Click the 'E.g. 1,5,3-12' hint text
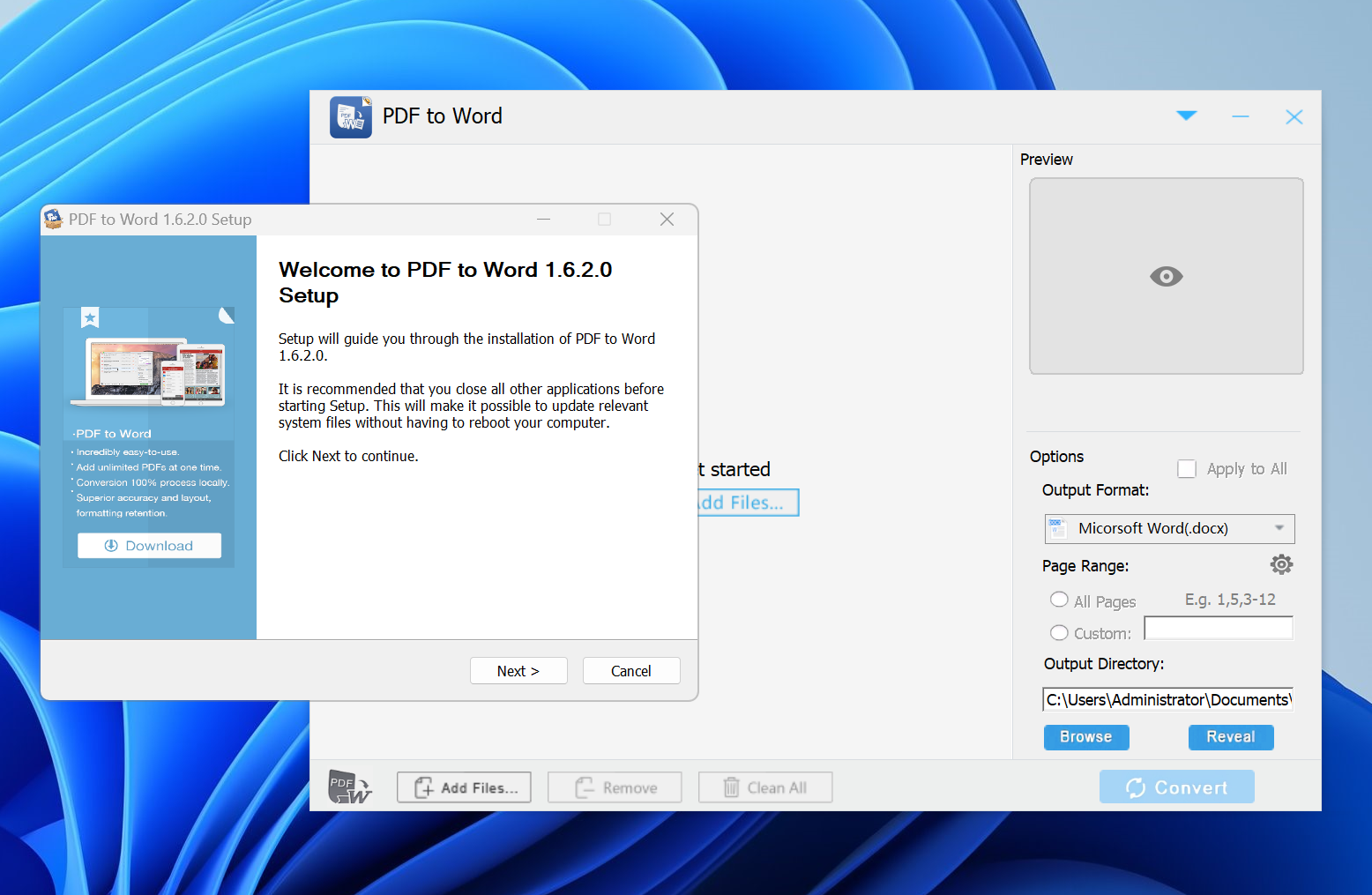 click(1230, 600)
